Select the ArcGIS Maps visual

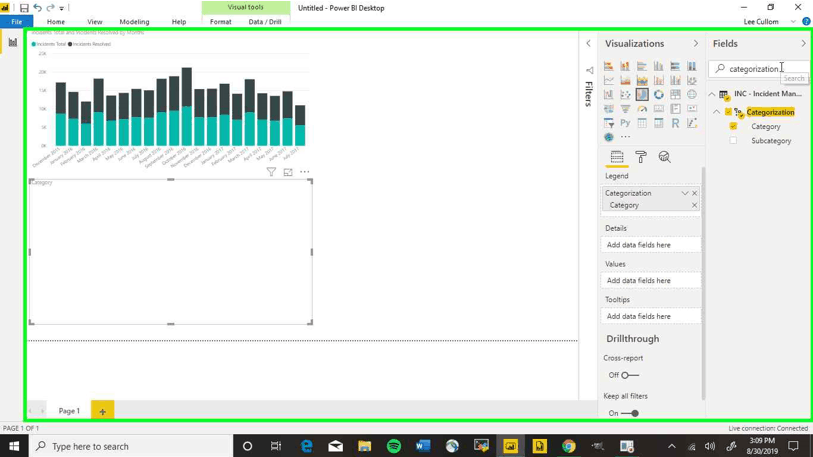tap(609, 137)
